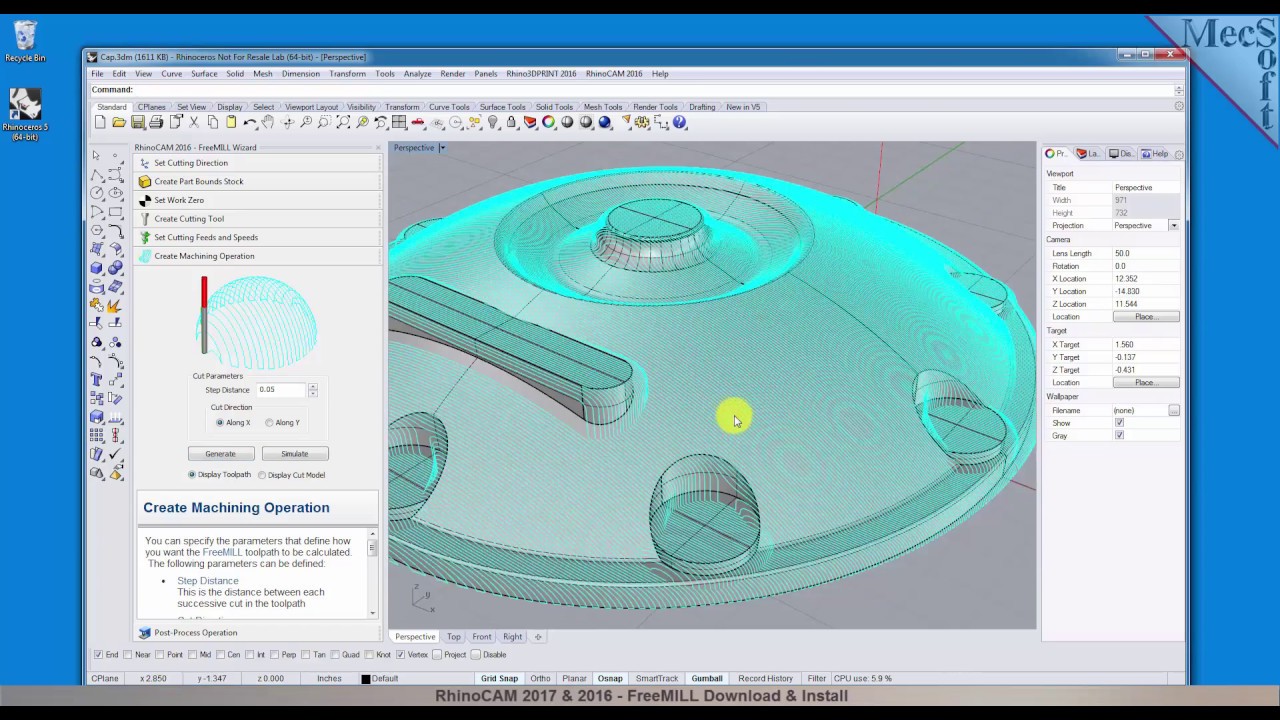Click Place button under Camera location

click(x=1145, y=317)
